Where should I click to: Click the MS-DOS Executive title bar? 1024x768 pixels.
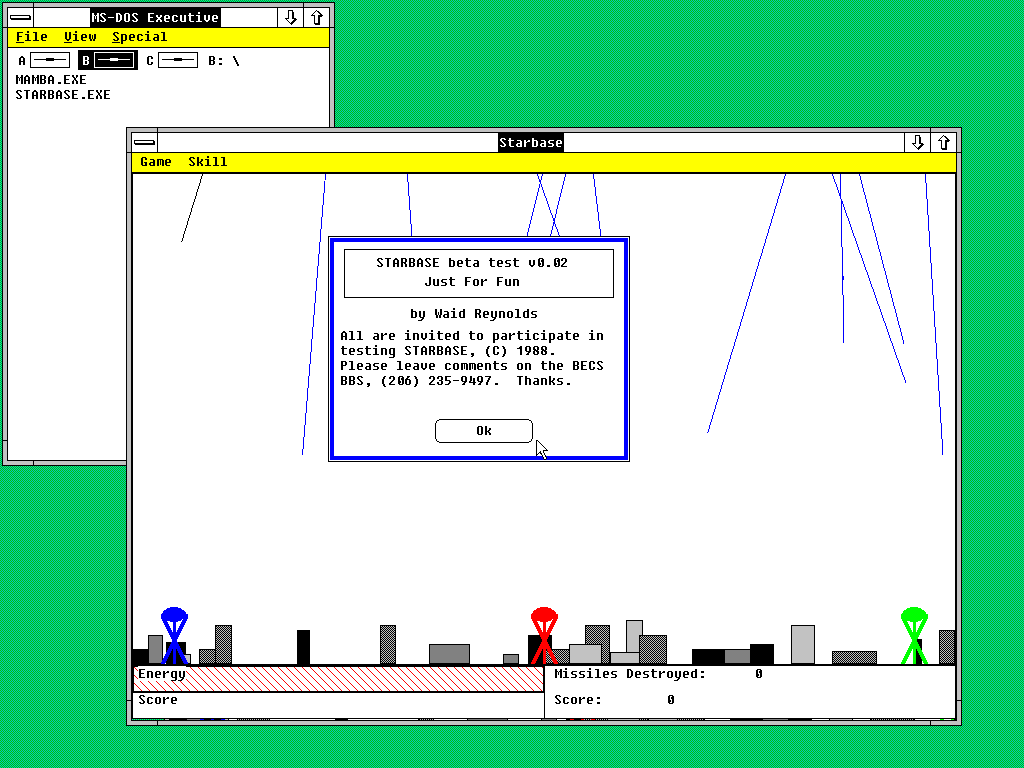pyautogui.click(x=155, y=18)
